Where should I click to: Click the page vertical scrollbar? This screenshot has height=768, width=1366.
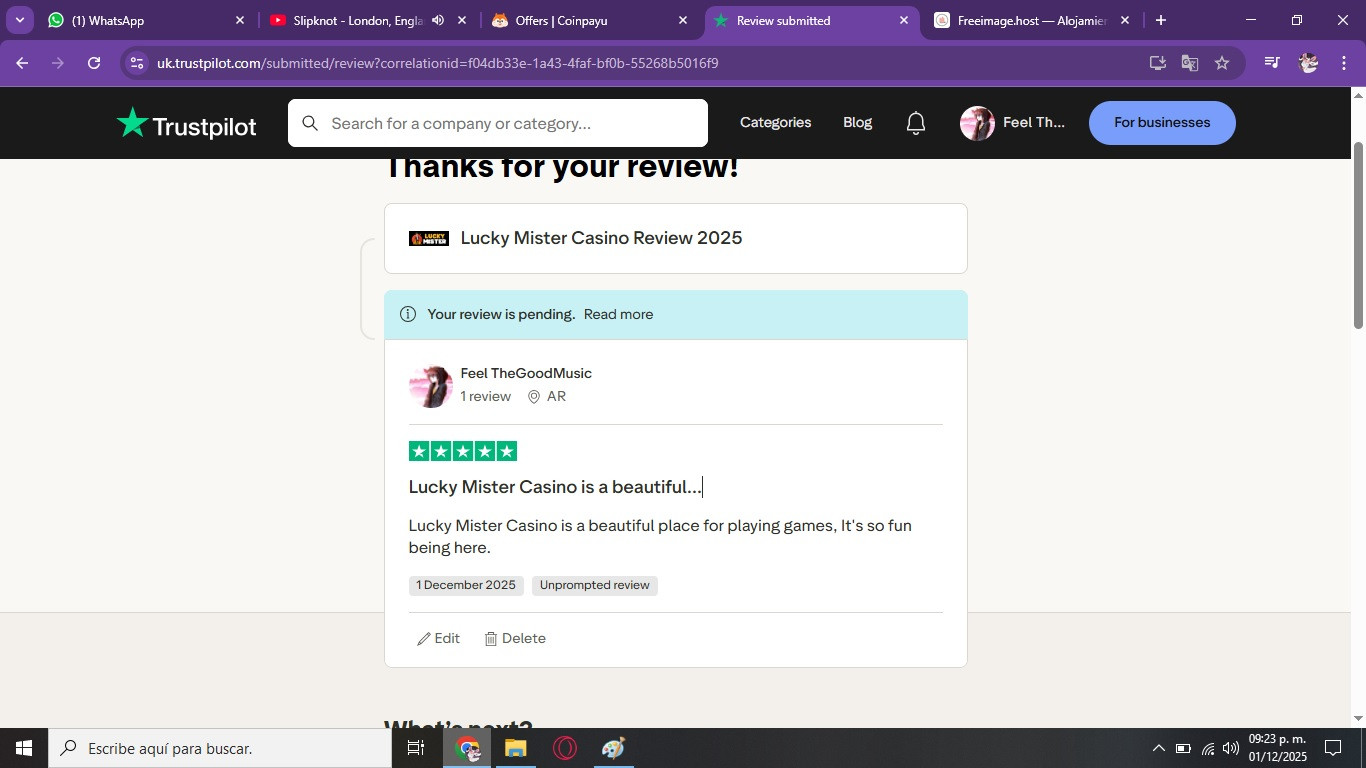[x=1358, y=235]
